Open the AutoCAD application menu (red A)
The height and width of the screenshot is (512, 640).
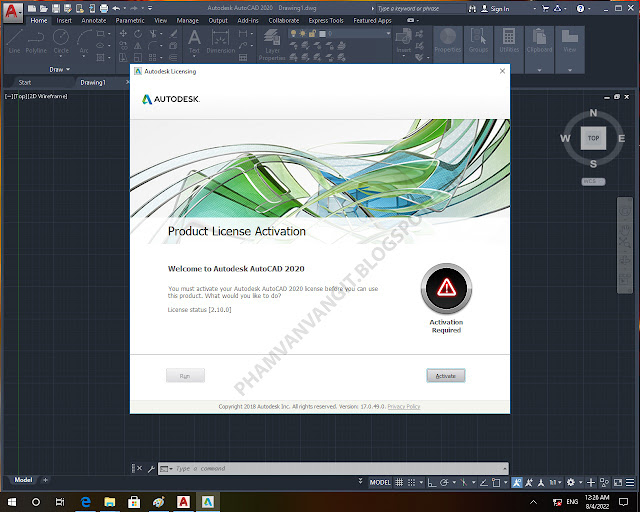coord(12,12)
